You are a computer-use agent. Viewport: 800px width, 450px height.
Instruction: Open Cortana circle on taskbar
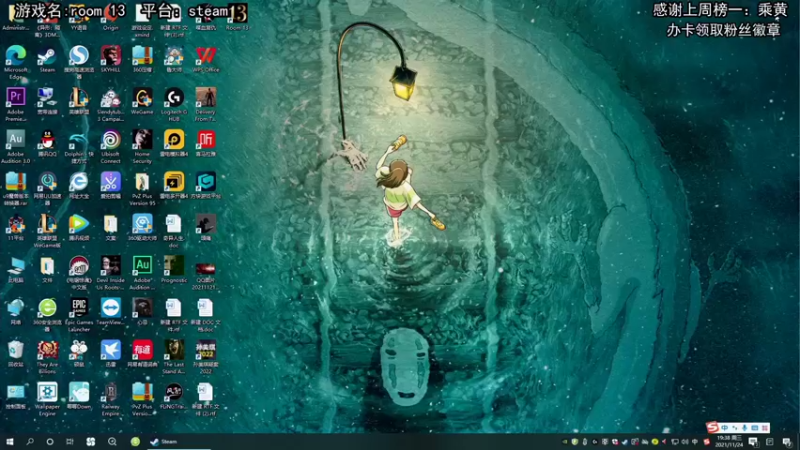[x=49, y=442]
